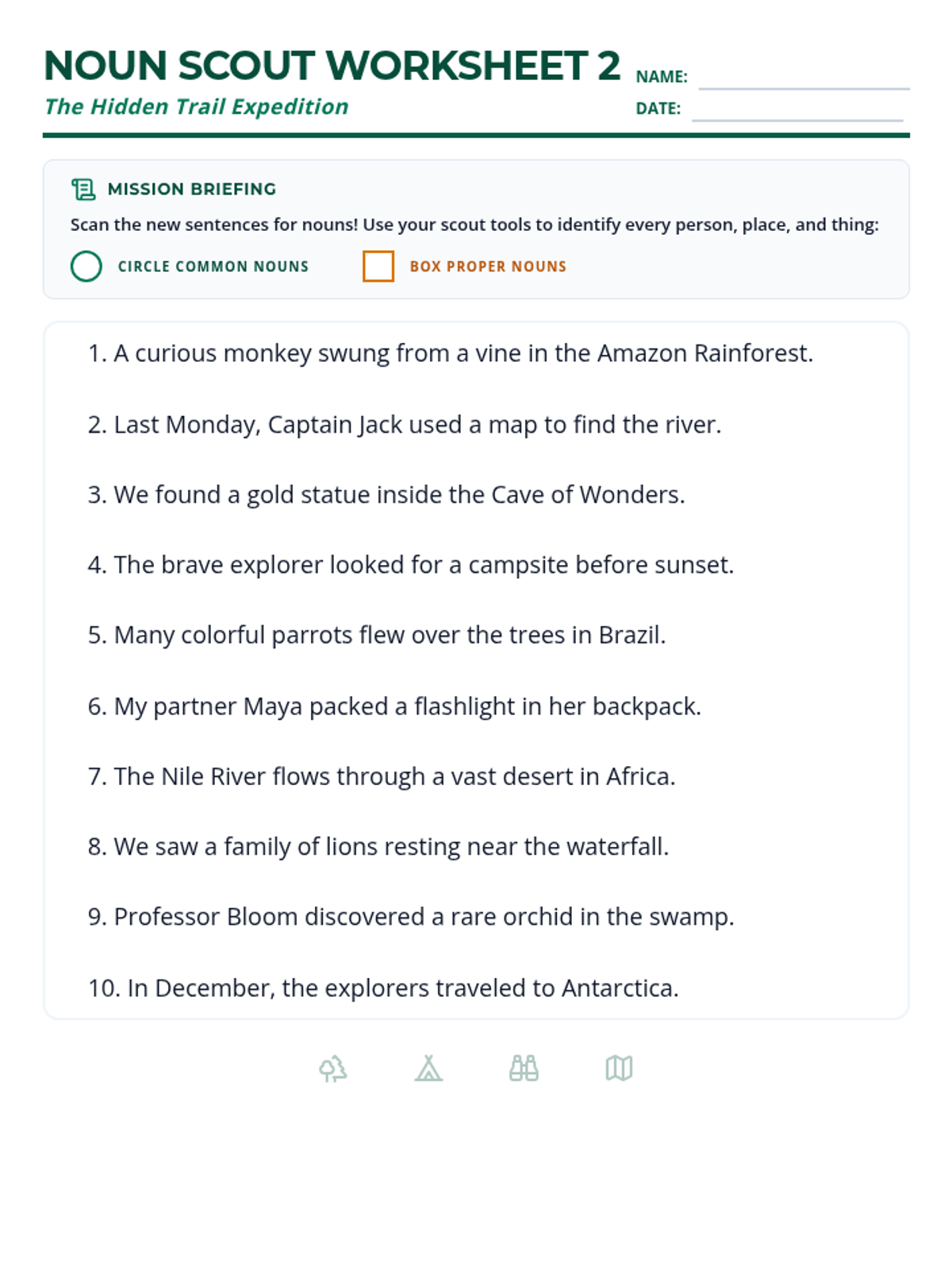Image resolution: width=952 pixels, height=1270 pixels.
Task: Click the folded map icon in footer
Action: tap(619, 1068)
